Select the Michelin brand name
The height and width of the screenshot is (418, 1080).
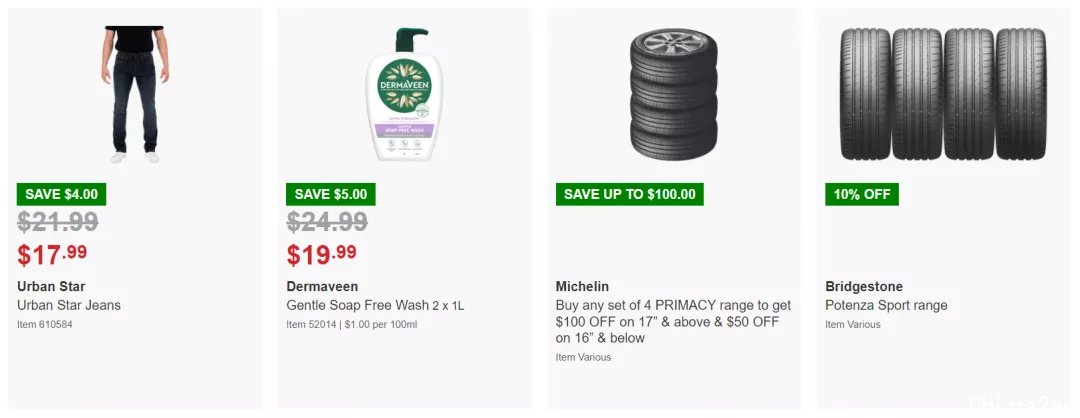pos(582,286)
